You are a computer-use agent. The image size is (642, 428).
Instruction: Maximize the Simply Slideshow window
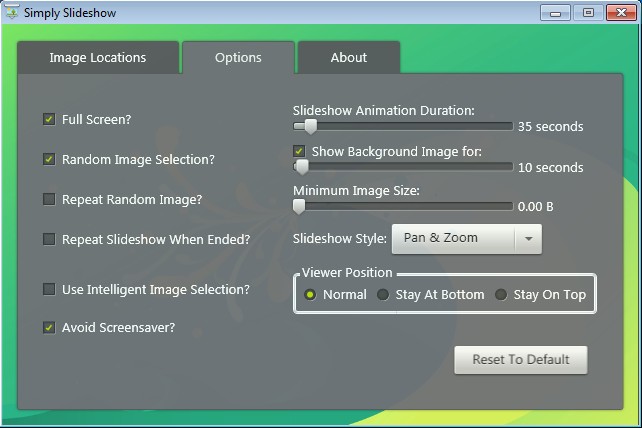pyautogui.click(x=588, y=13)
